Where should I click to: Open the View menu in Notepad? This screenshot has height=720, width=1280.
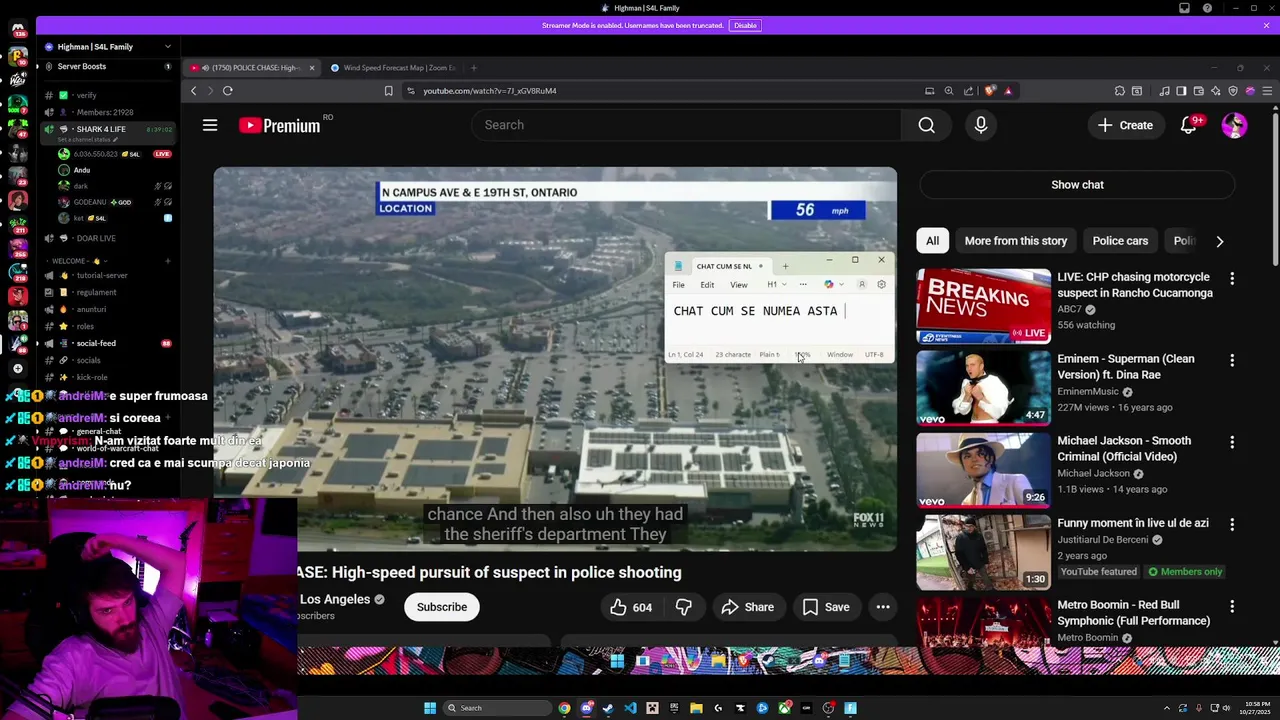739,285
